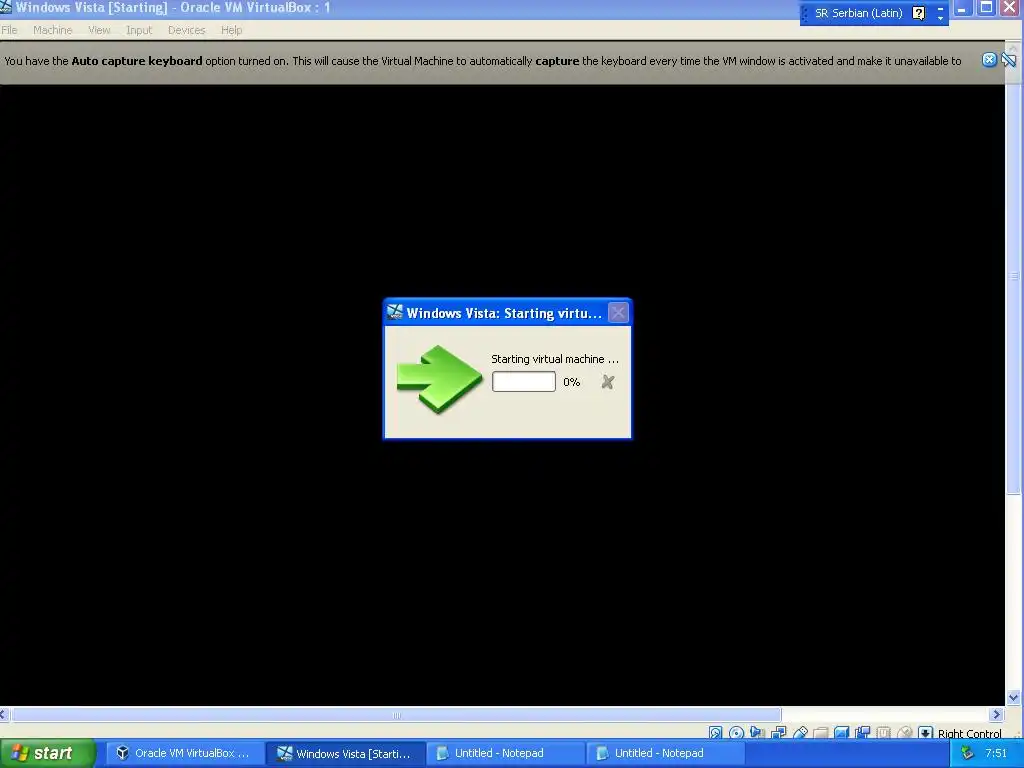
Task: Open the File menu
Action: click(9, 30)
